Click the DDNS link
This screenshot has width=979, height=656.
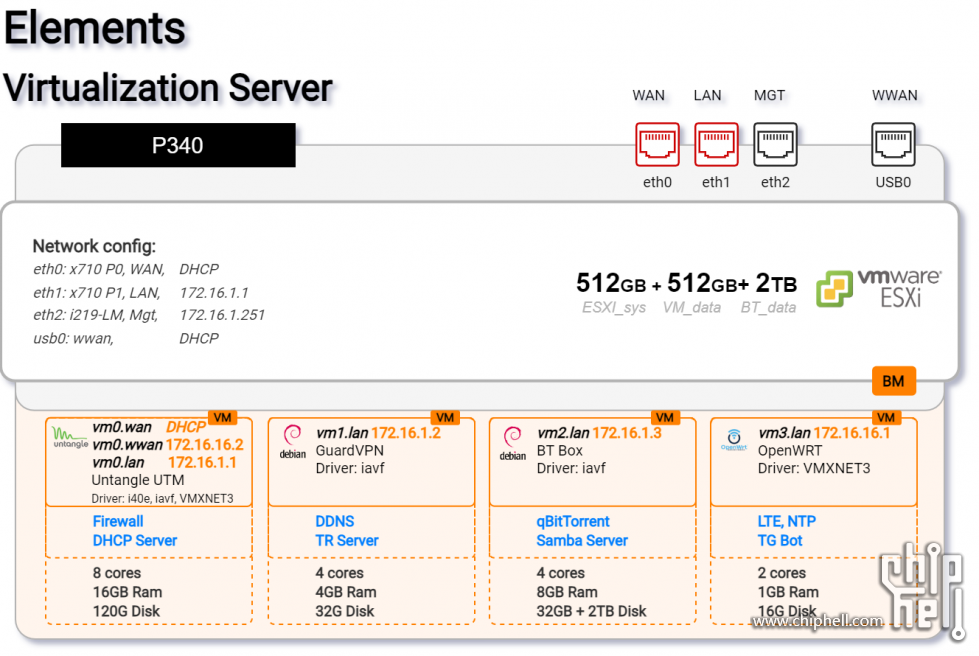click(335, 521)
